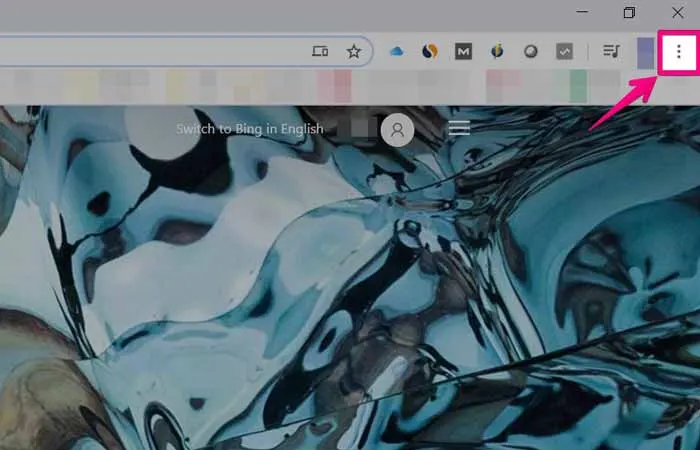Open the media controls playlist icon
Screen dimensions: 700x450
click(x=611, y=51)
